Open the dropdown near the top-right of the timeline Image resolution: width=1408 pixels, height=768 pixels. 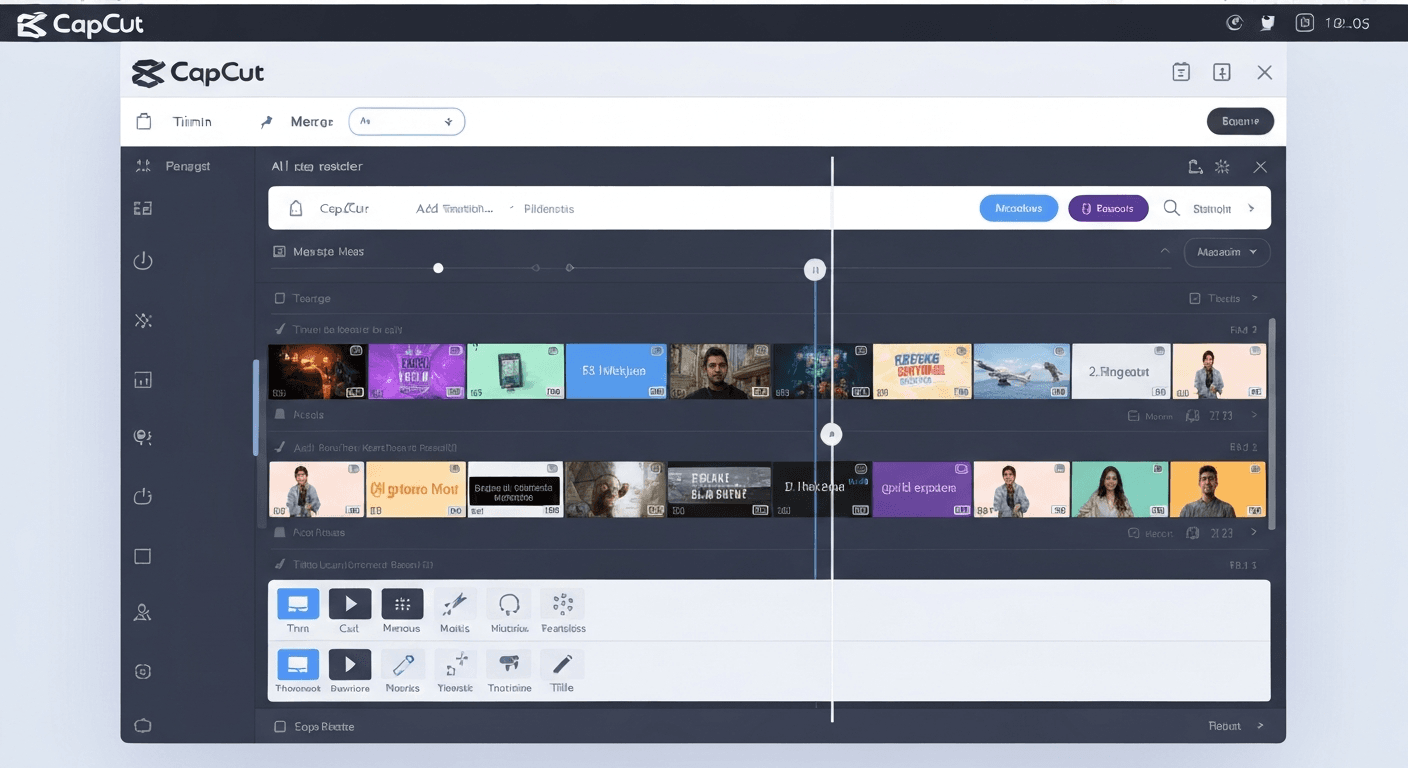point(1227,252)
